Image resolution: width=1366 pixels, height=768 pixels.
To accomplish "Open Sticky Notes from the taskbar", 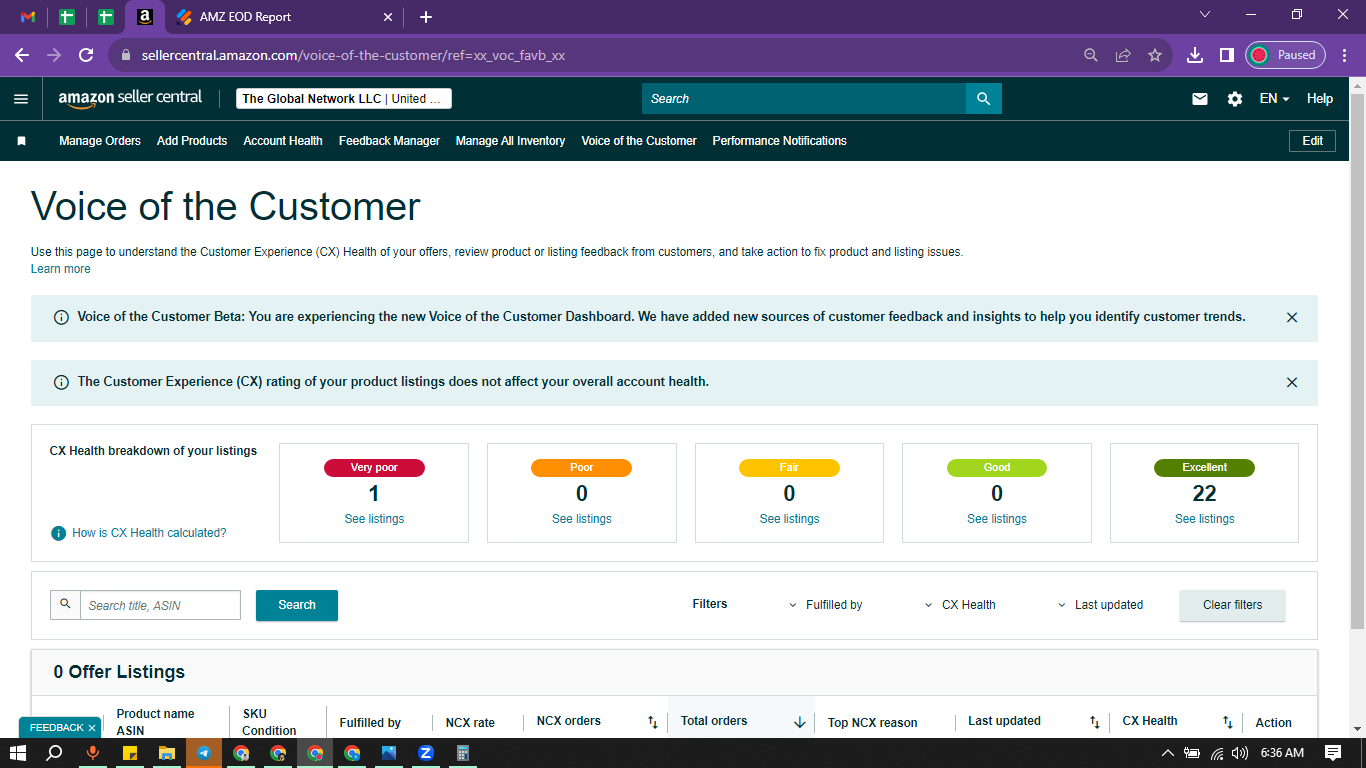I will 130,753.
